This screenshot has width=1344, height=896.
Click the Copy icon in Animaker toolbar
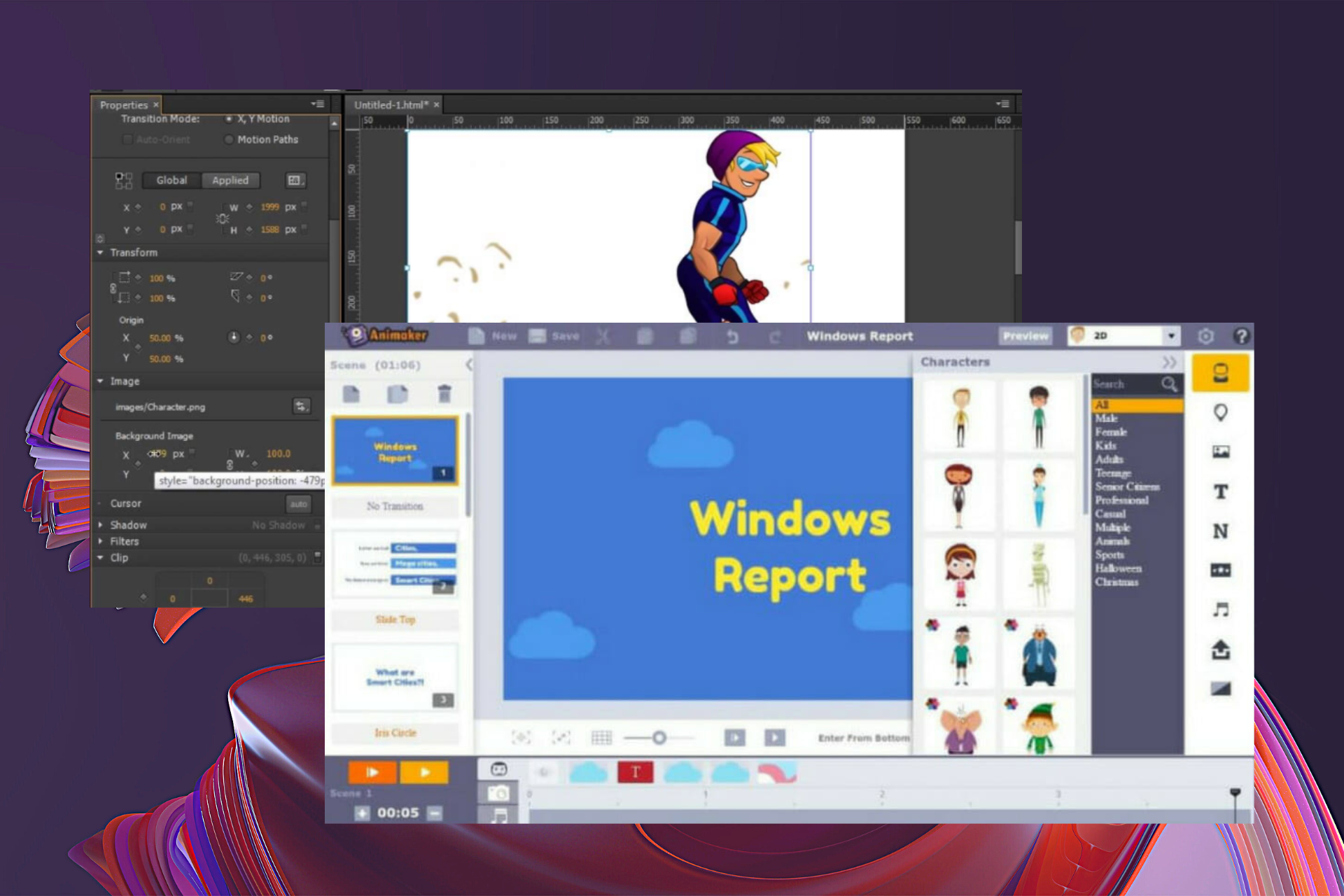click(x=645, y=337)
